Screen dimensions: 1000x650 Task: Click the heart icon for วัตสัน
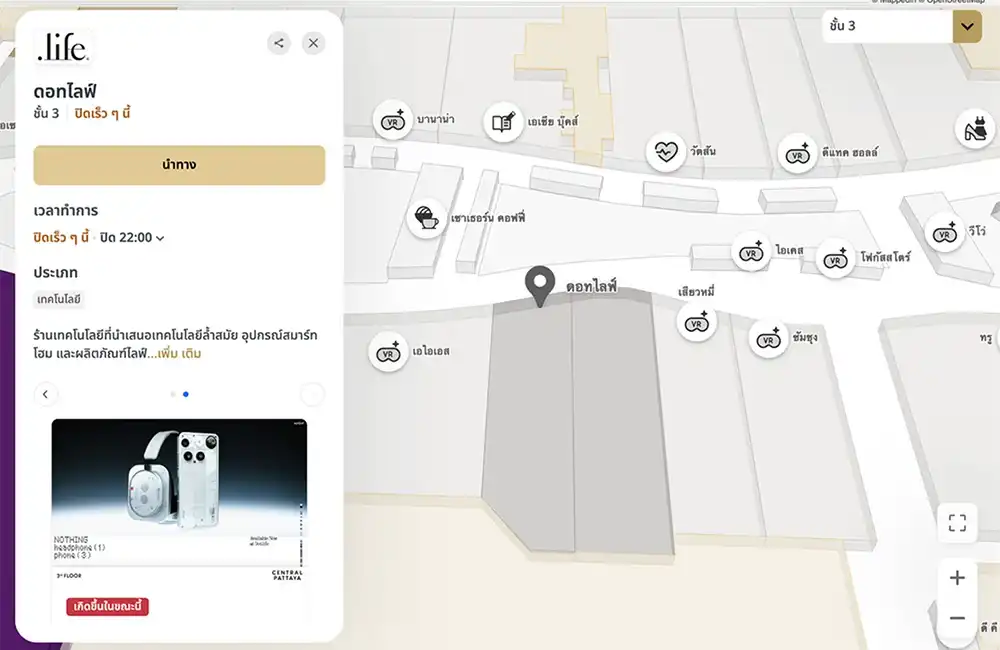[x=666, y=152]
